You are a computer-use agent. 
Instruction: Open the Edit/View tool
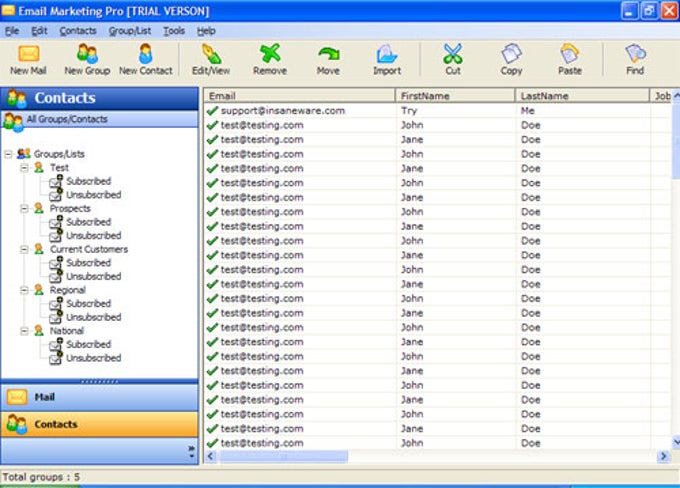tap(211, 59)
